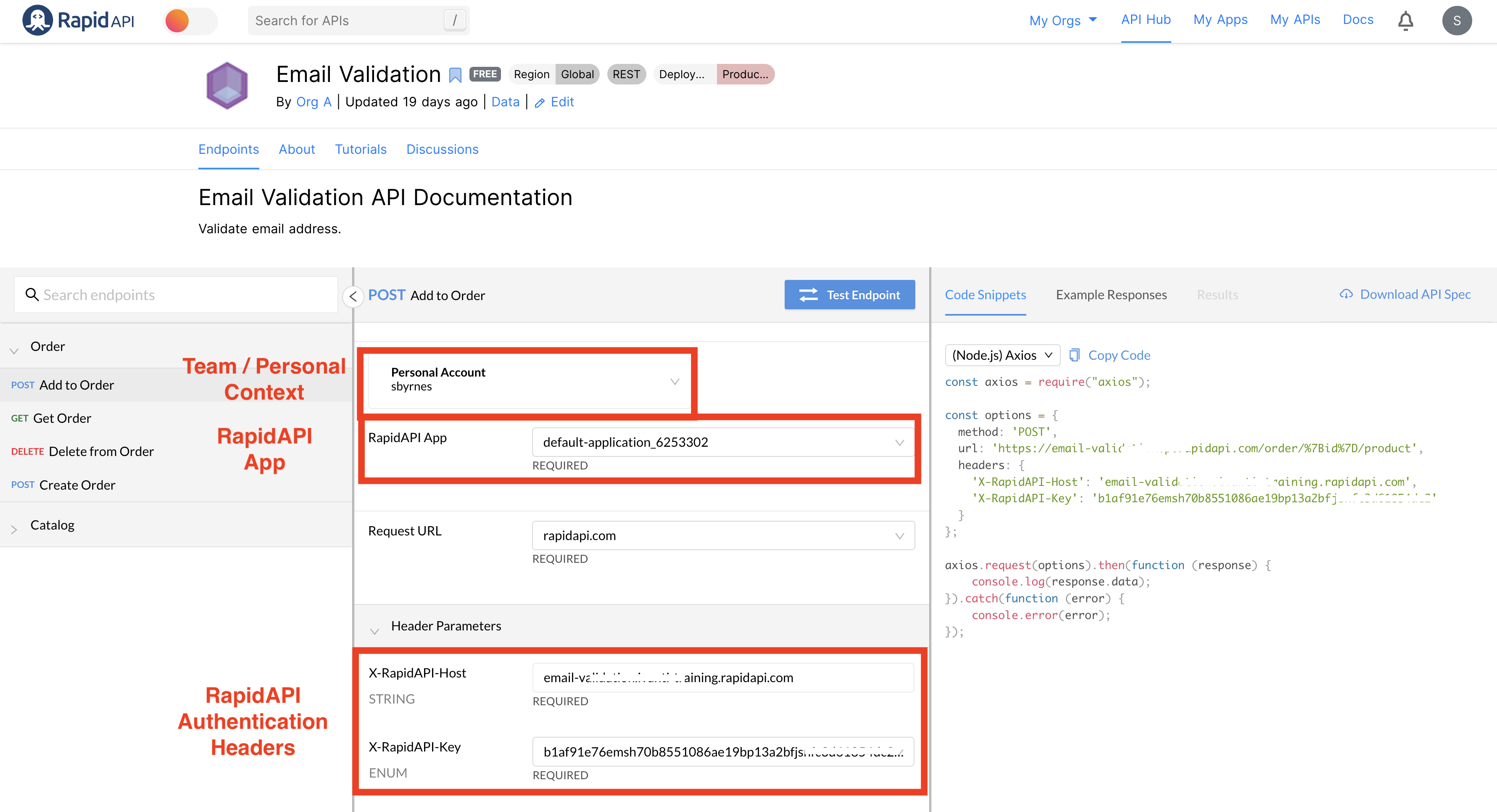Screen dimensions: 1497x812
Task: Click the Example Responses tab
Action: point(1112,294)
